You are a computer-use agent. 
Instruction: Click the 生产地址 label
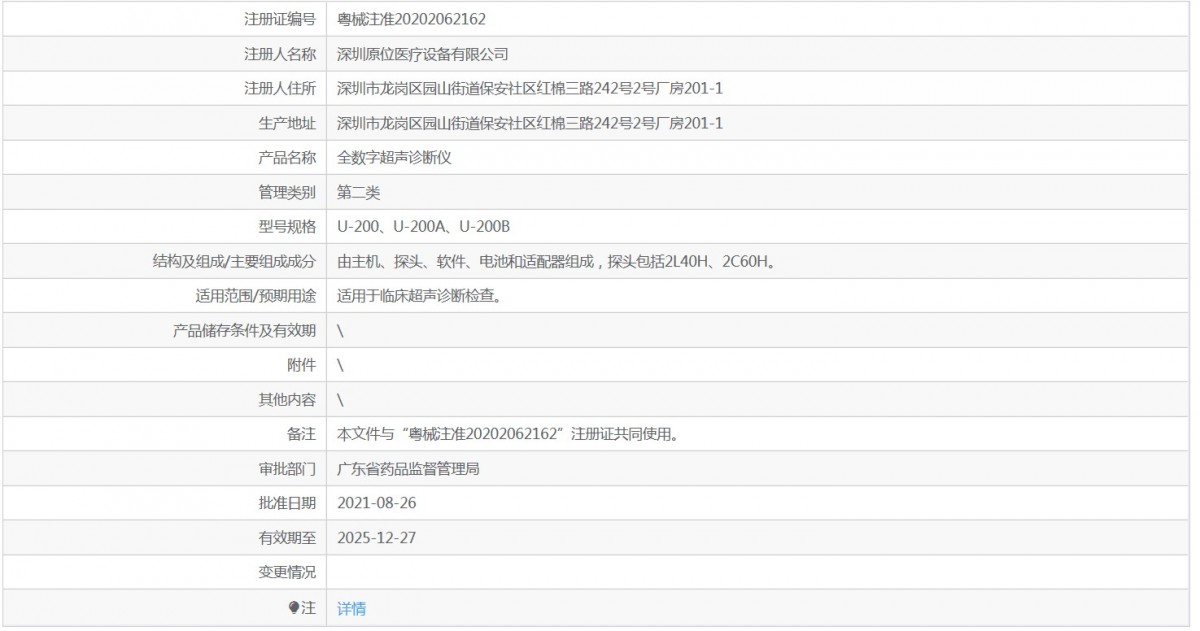point(287,123)
